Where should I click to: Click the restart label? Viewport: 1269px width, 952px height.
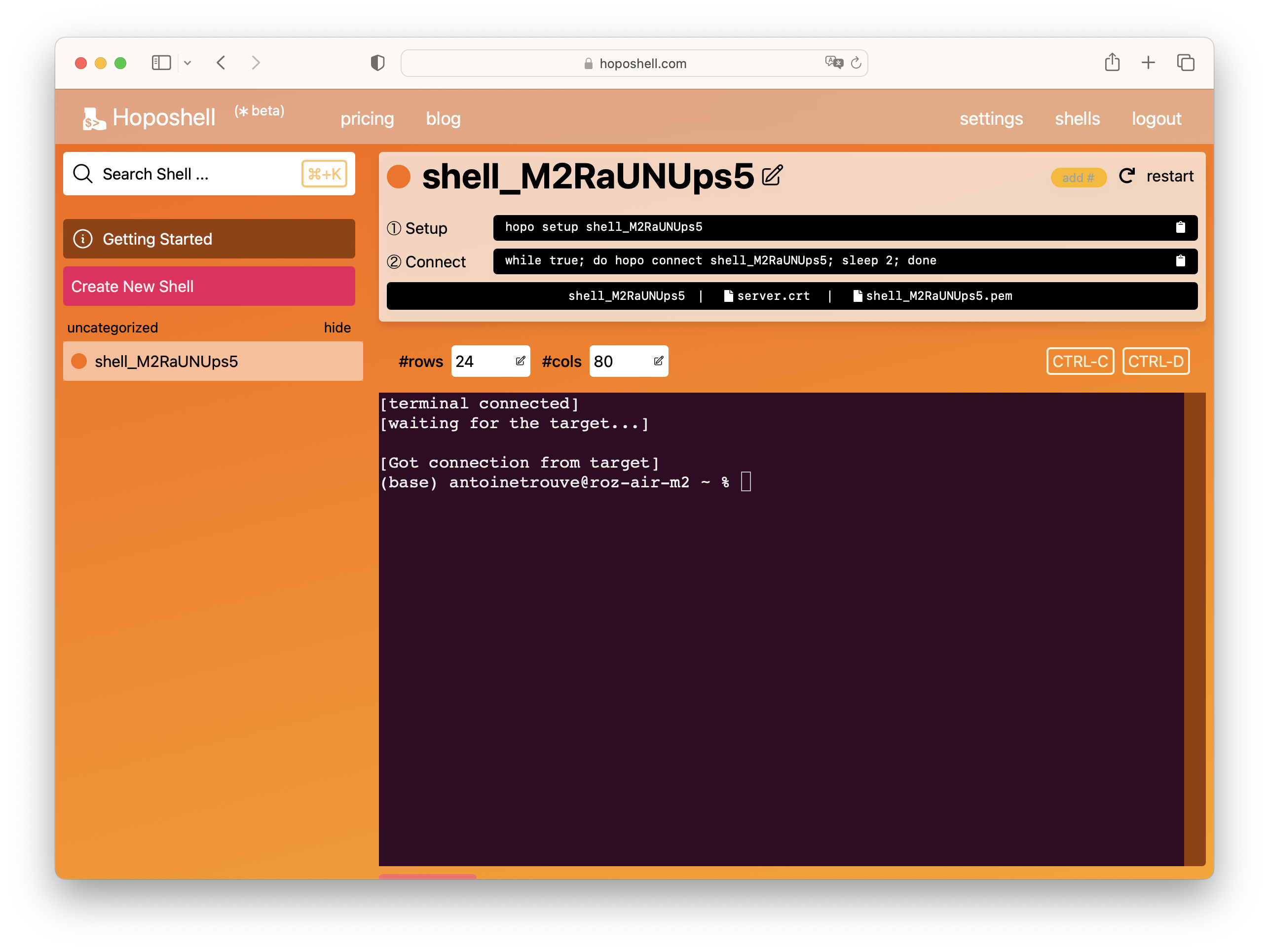point(1170,176)
